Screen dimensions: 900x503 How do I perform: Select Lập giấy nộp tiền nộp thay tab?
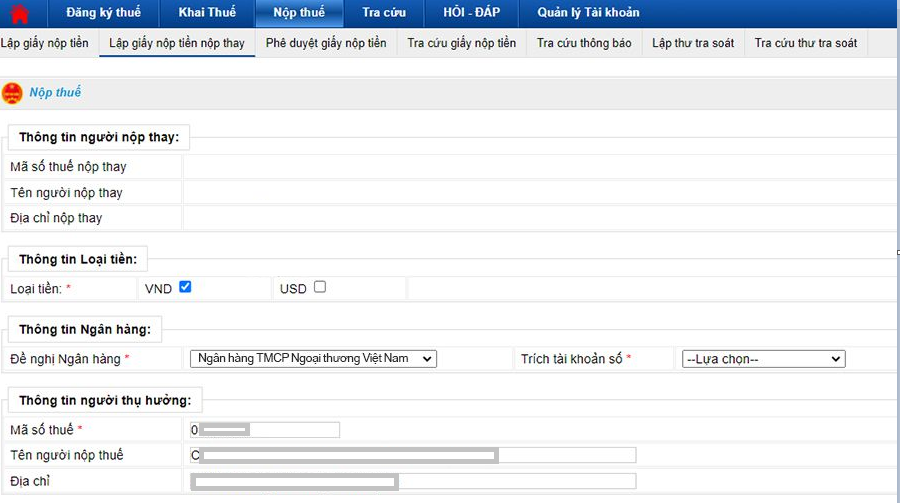click(176, 44)
